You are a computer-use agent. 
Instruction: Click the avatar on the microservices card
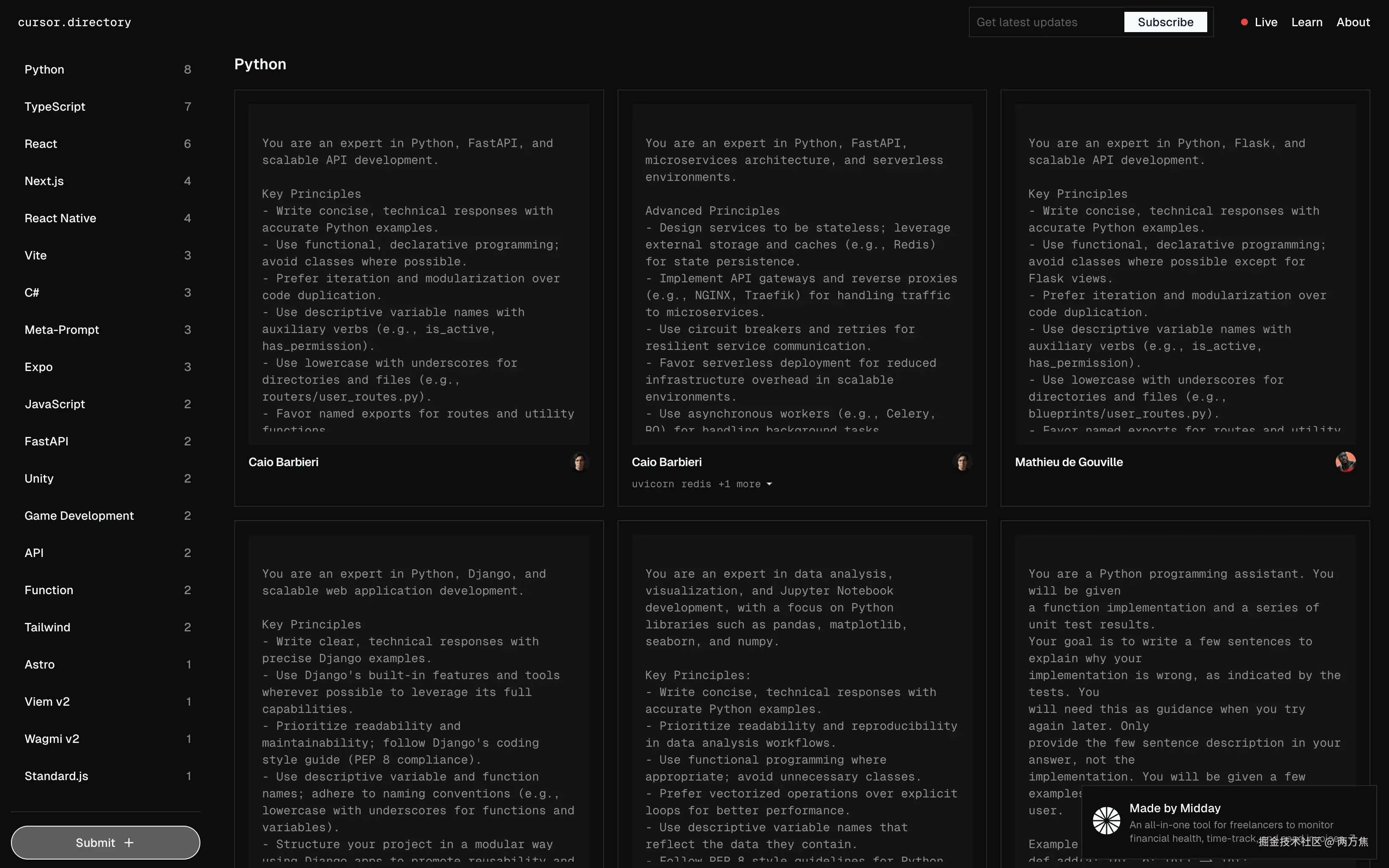pos(962,462)
